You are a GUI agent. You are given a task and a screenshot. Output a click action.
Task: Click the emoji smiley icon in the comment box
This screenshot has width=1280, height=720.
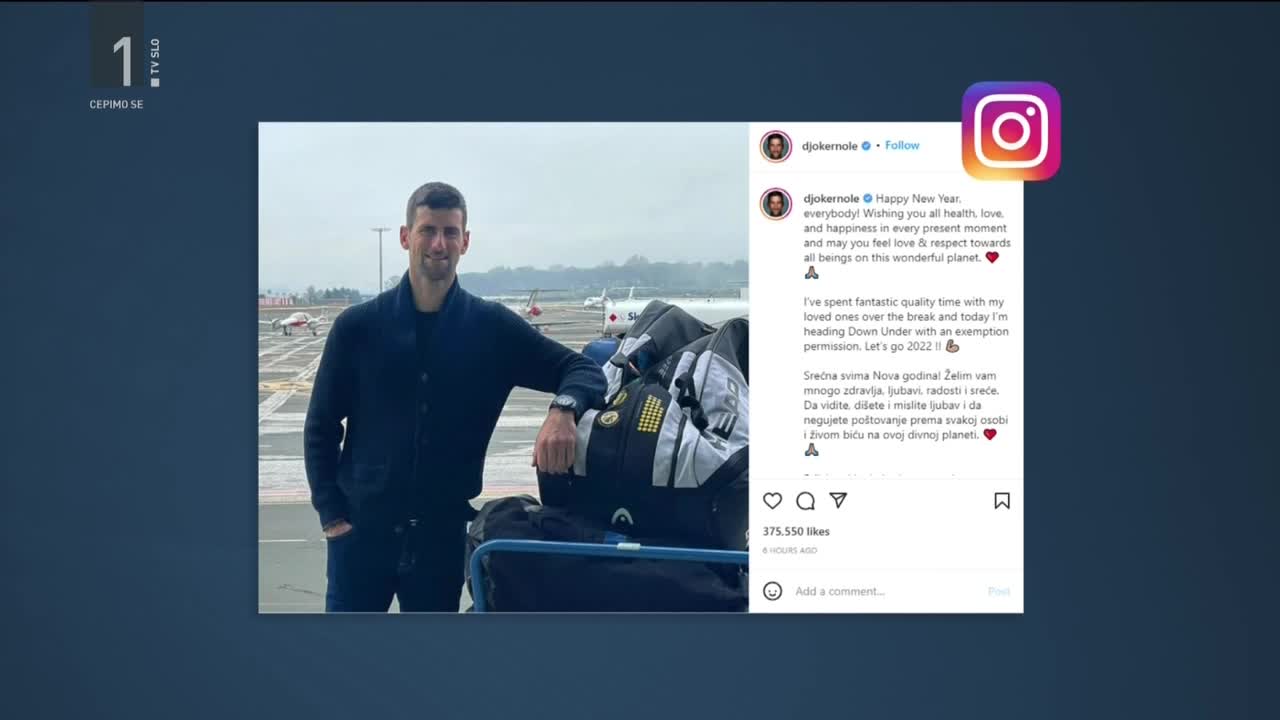(x=772, y=591)
